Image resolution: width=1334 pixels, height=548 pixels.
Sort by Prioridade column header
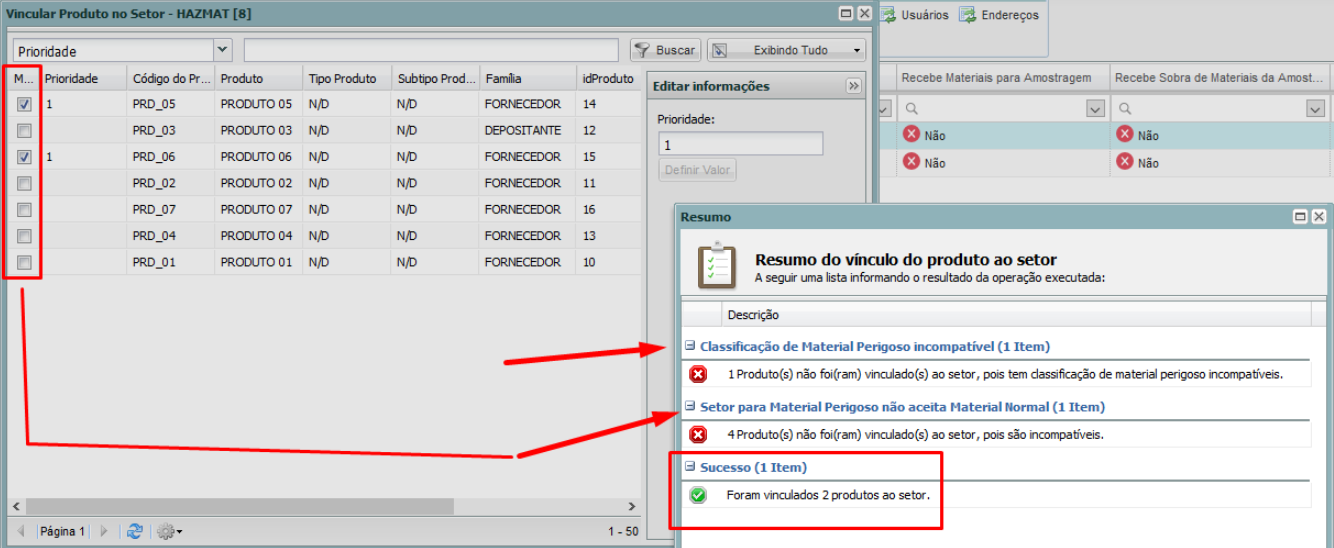tap(82, 78)
